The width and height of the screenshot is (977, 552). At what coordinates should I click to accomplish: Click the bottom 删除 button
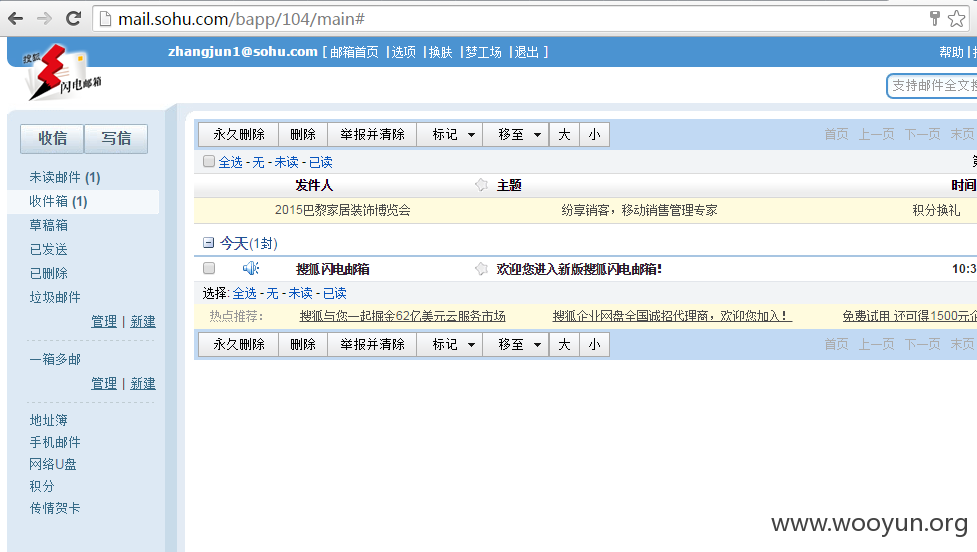coord(303,345)
